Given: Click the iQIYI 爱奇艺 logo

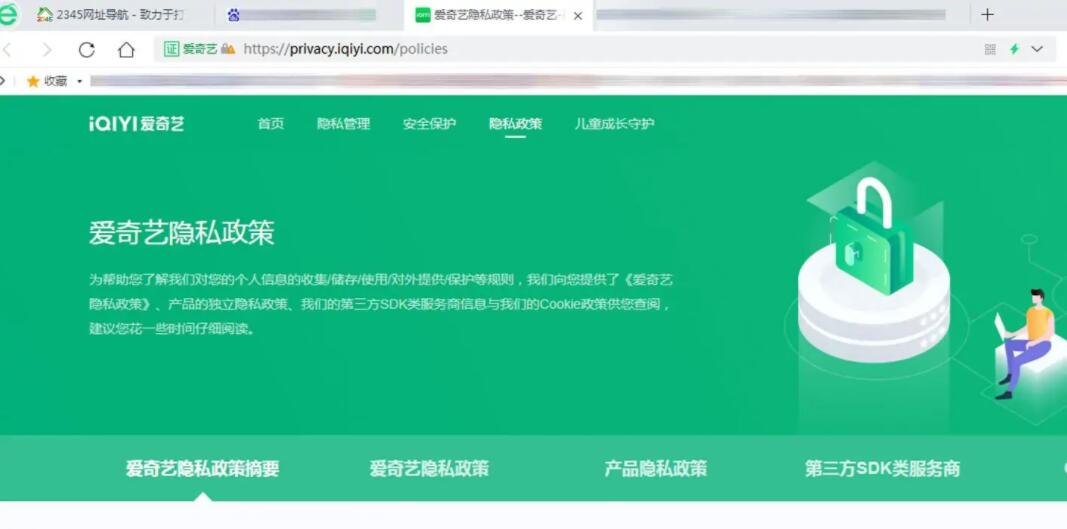Looking at the screenshot, I should click(136, 124).
